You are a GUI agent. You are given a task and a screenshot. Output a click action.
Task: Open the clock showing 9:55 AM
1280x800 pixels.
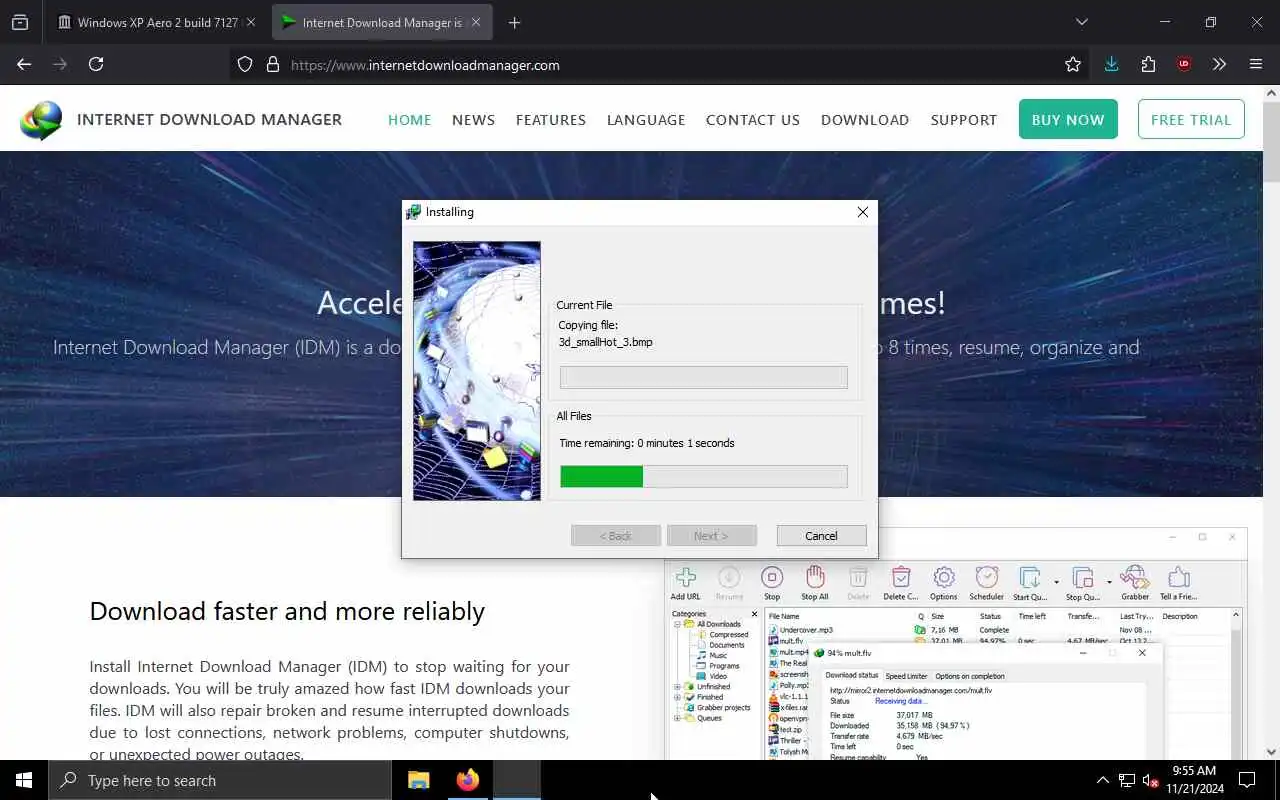pyautogui.click(x=1194, y=780)
